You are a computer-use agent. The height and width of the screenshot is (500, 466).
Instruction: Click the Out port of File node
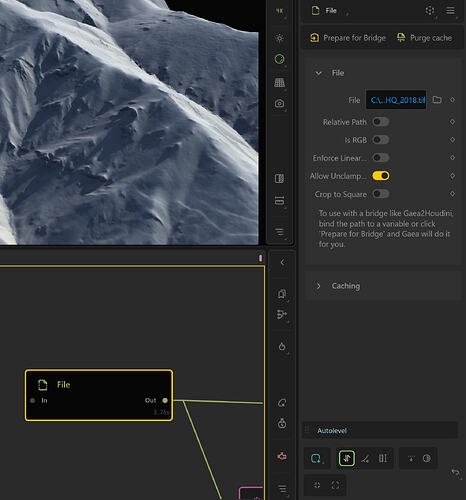165,400
